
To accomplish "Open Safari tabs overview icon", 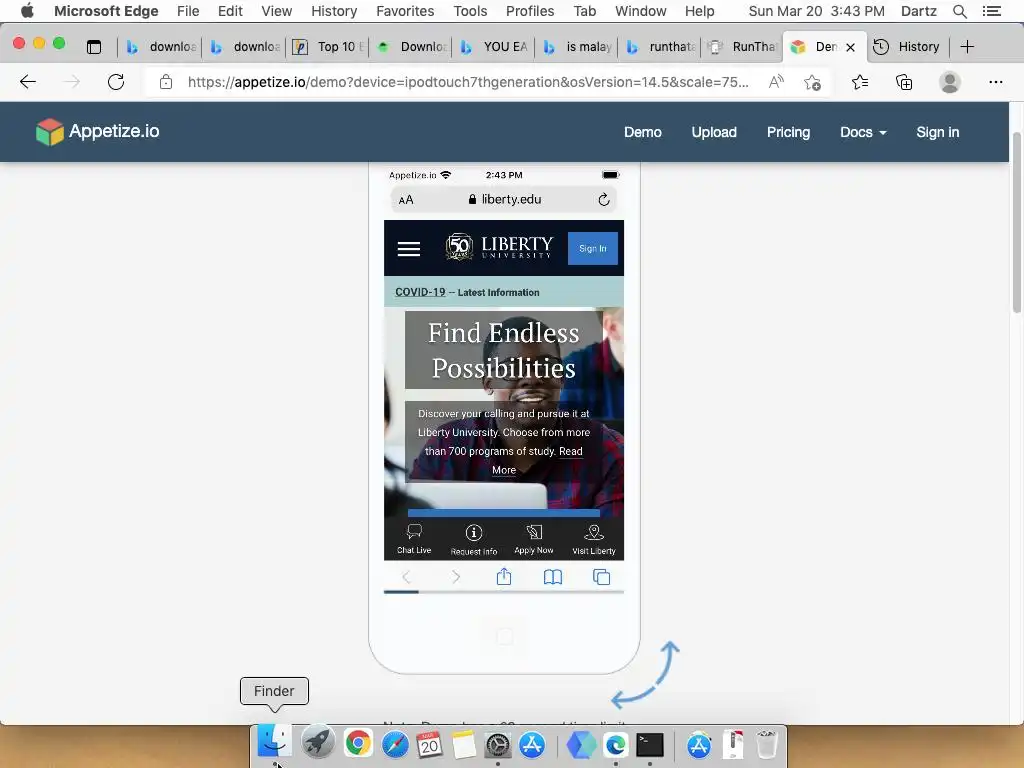I will point(601,577).
